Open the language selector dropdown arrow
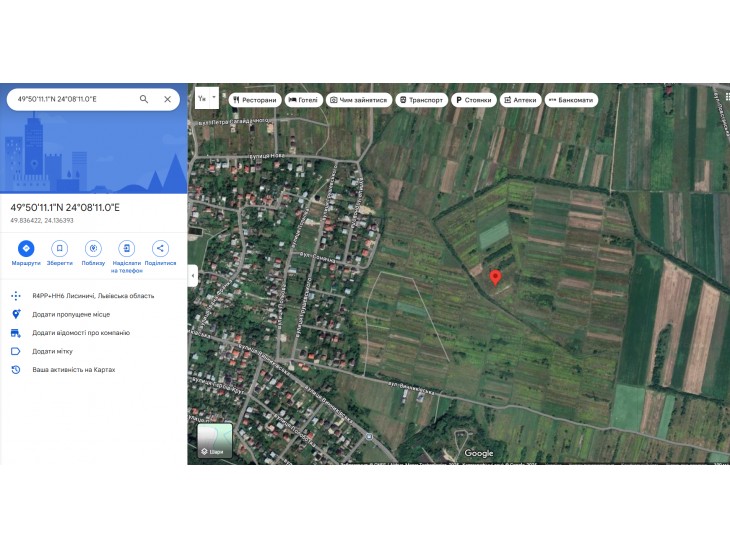 coord(214,98)
